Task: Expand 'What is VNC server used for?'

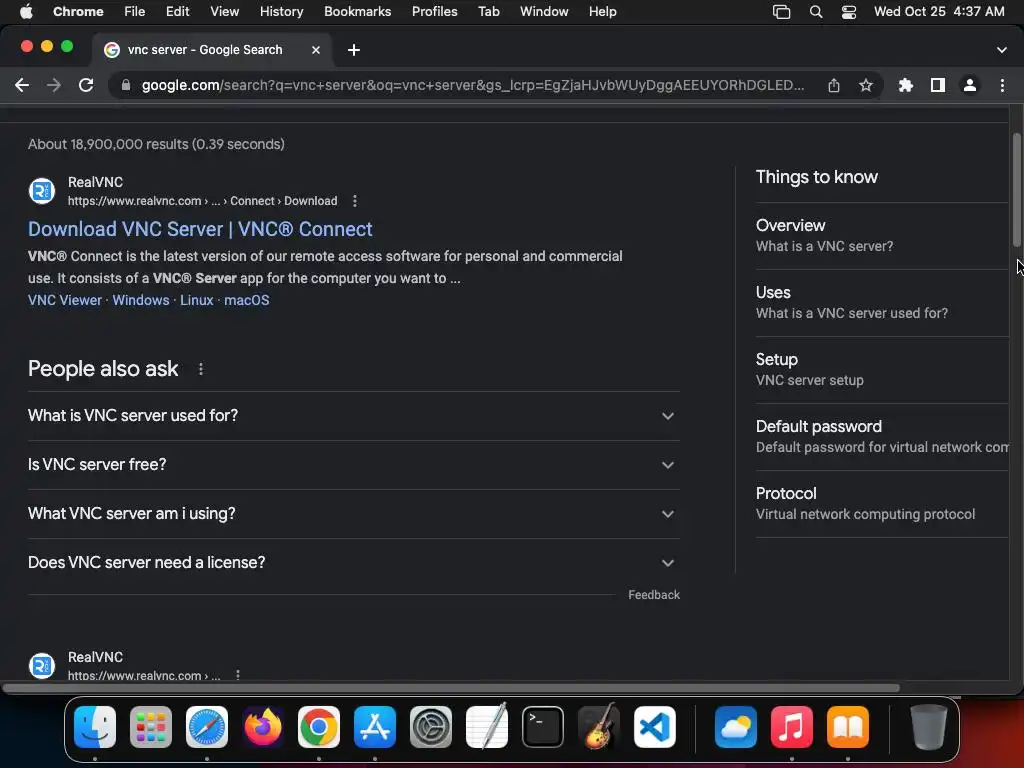Action: 353,416
